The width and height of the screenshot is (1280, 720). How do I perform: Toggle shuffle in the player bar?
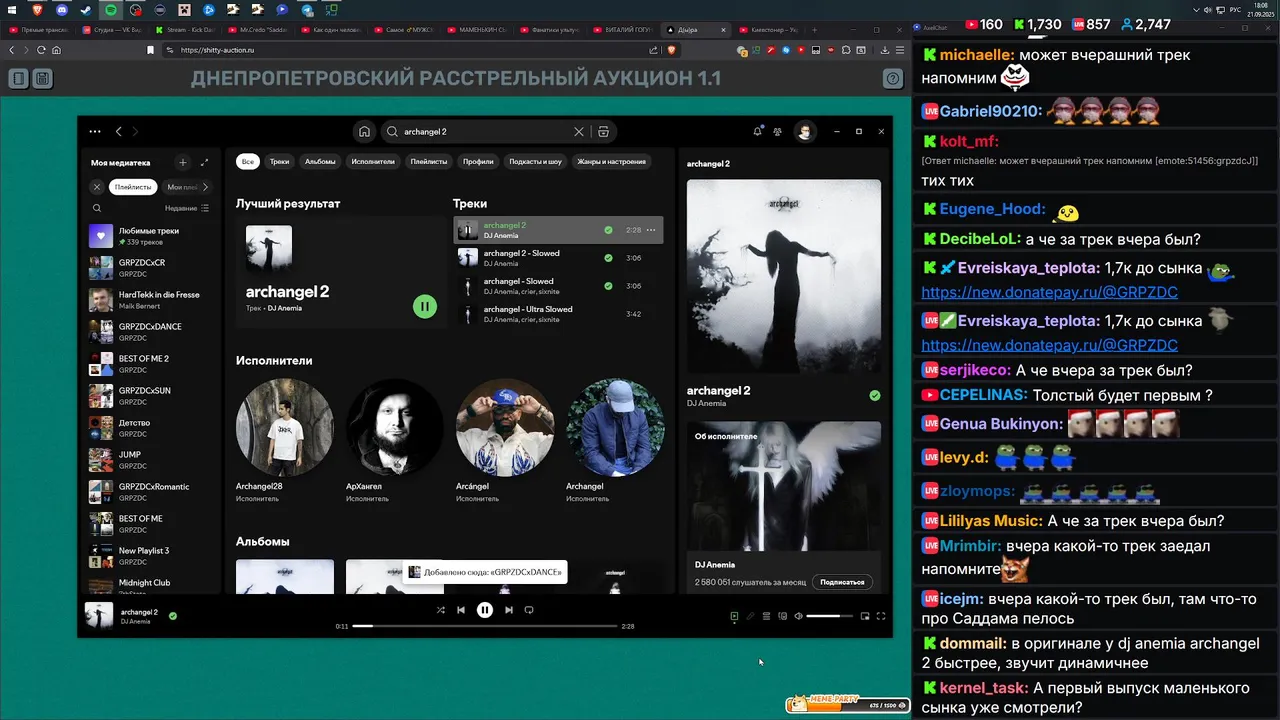(x=441, y=610)
